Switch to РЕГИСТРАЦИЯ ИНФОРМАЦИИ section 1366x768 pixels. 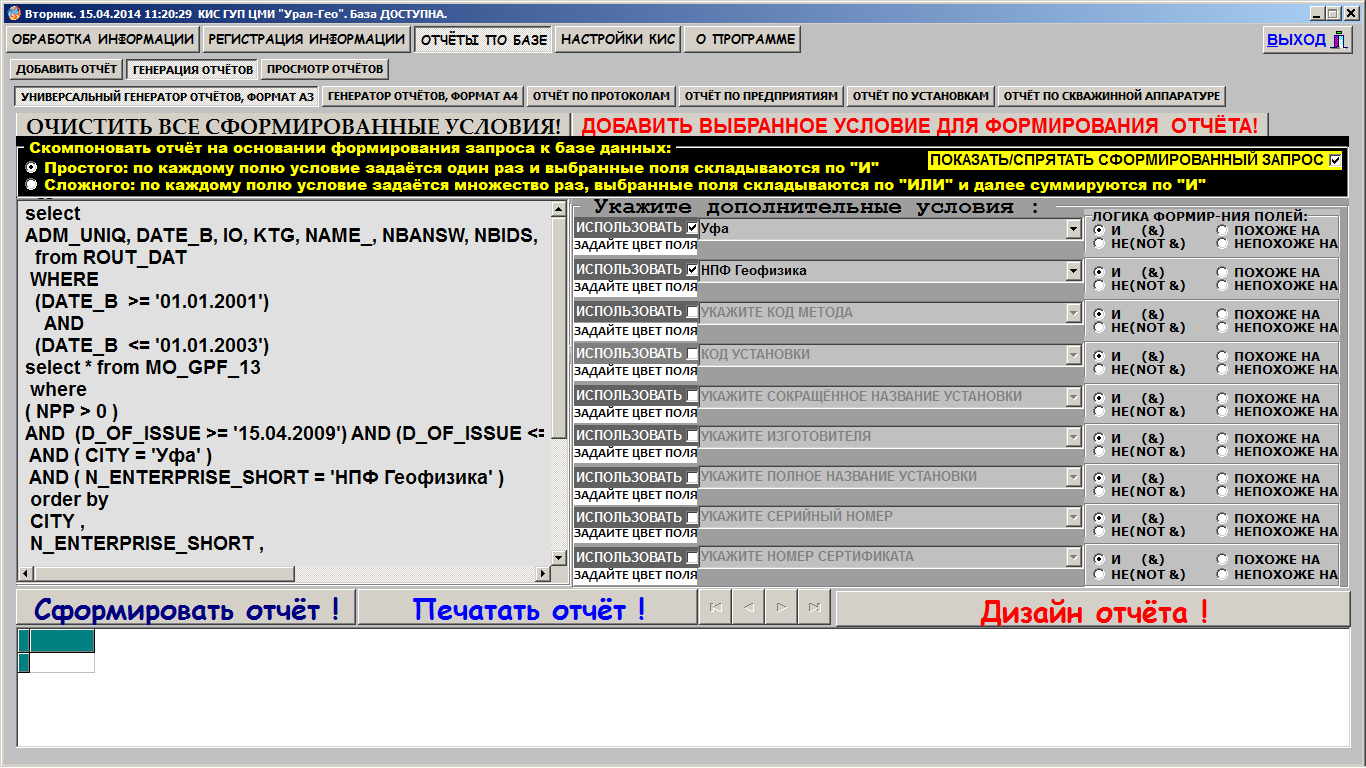[305, 39]
